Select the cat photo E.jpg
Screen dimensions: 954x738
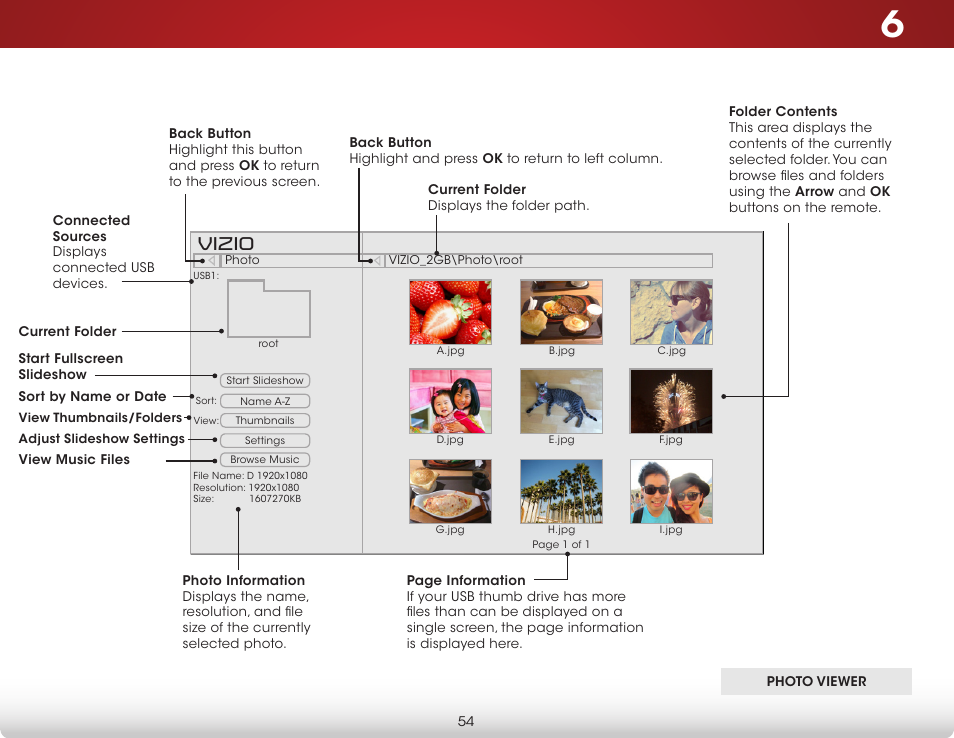(x=562, y=401)
